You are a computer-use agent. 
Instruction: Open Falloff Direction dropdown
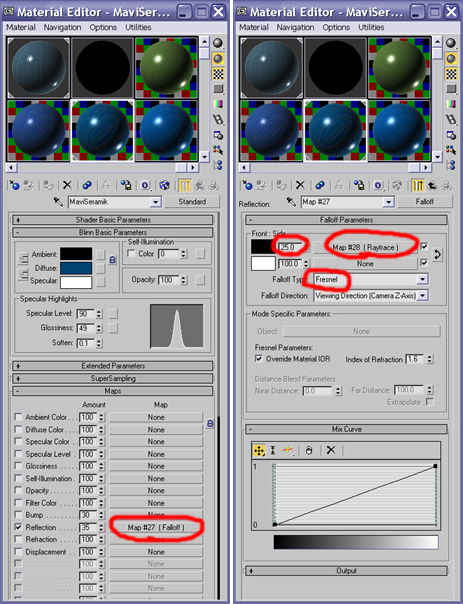tap(423, 296)
